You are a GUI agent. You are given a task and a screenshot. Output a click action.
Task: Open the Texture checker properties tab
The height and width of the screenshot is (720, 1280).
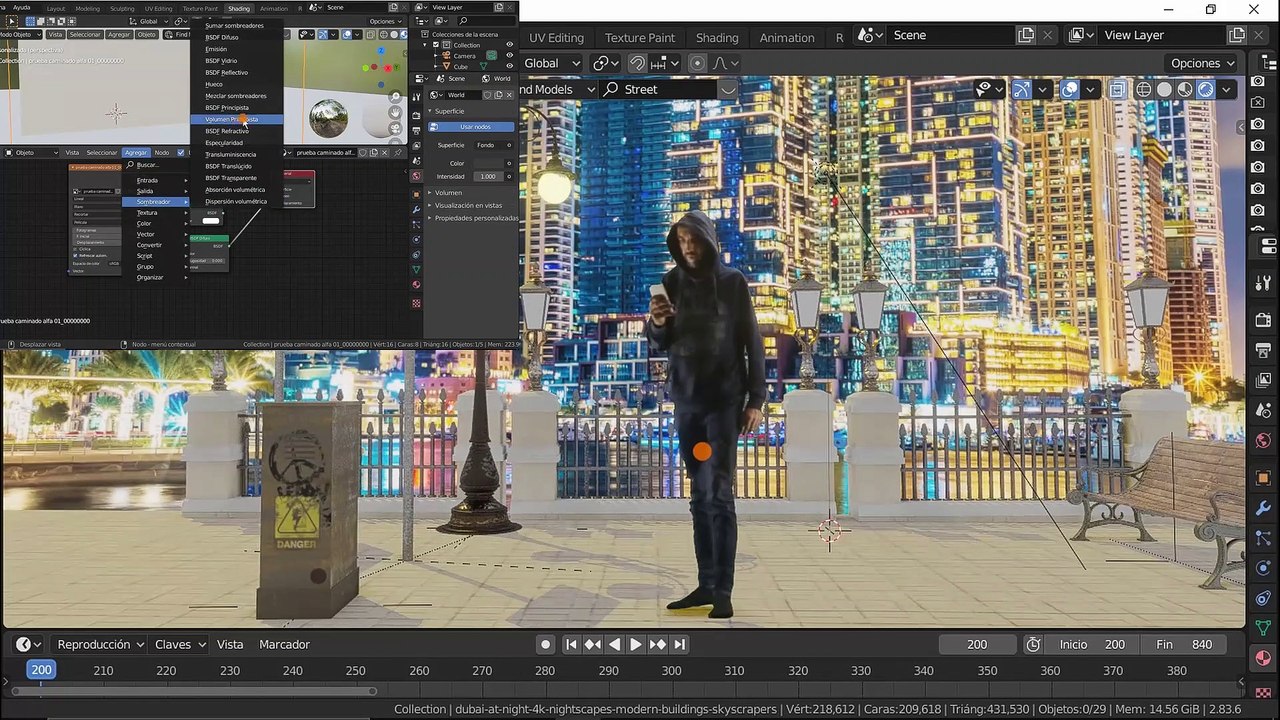click(1263, 692)
